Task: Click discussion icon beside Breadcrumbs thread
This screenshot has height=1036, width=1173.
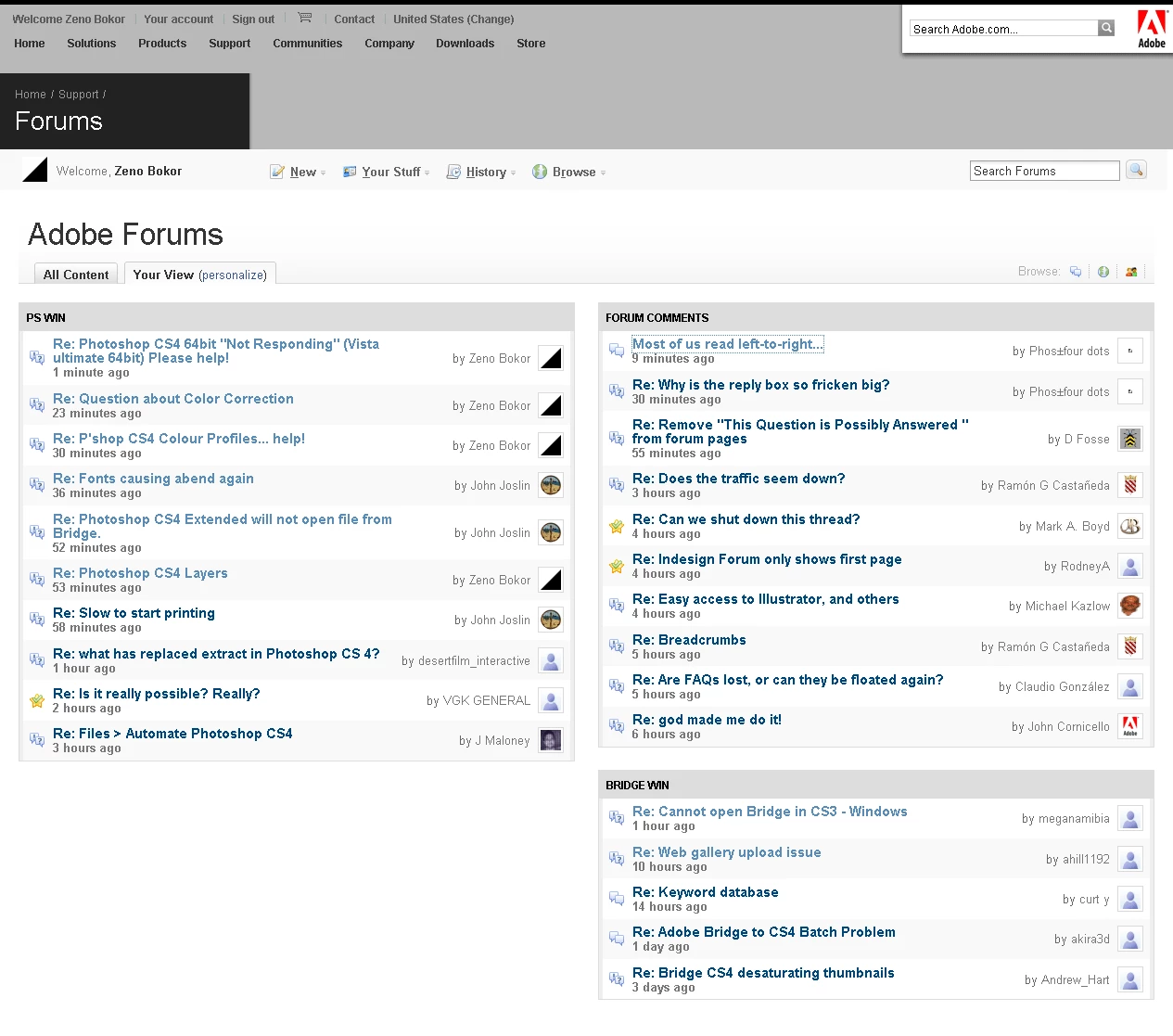Action: point(617,646)
